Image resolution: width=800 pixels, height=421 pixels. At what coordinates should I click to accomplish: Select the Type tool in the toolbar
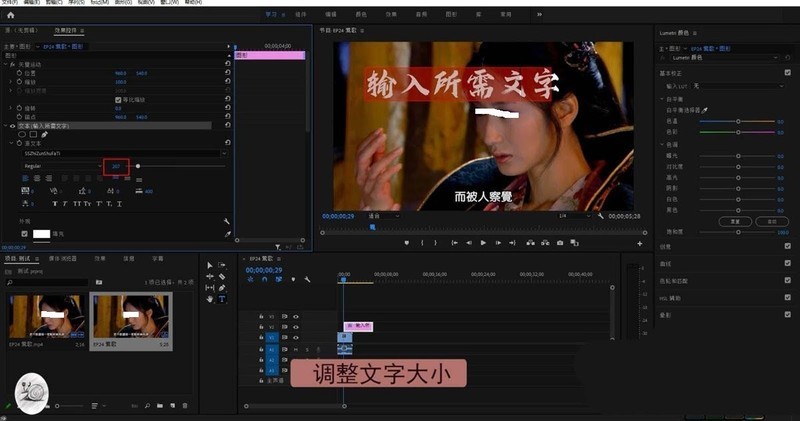[x=221, y=299]
